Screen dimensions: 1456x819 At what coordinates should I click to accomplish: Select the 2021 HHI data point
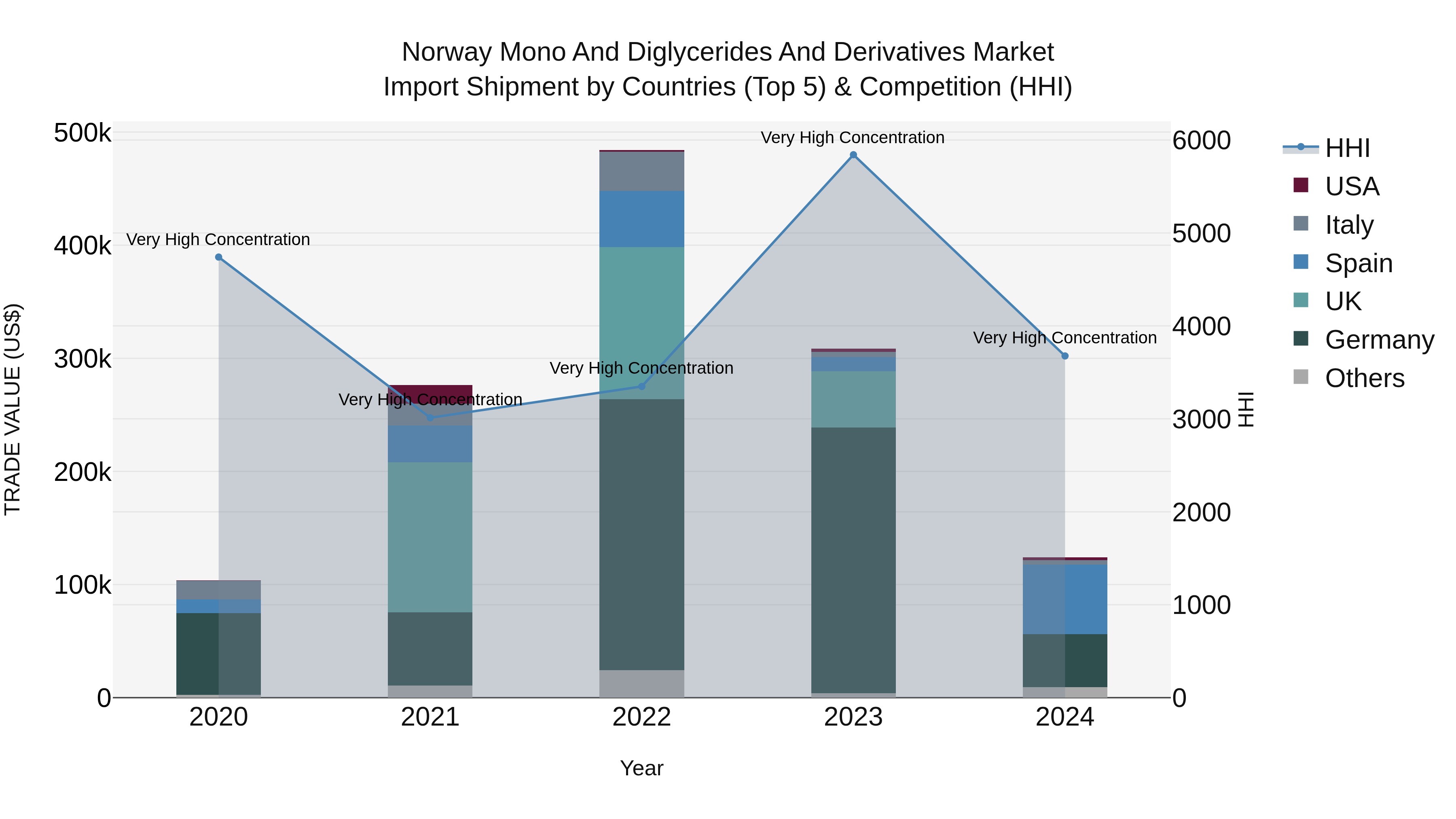coord(430,418)
